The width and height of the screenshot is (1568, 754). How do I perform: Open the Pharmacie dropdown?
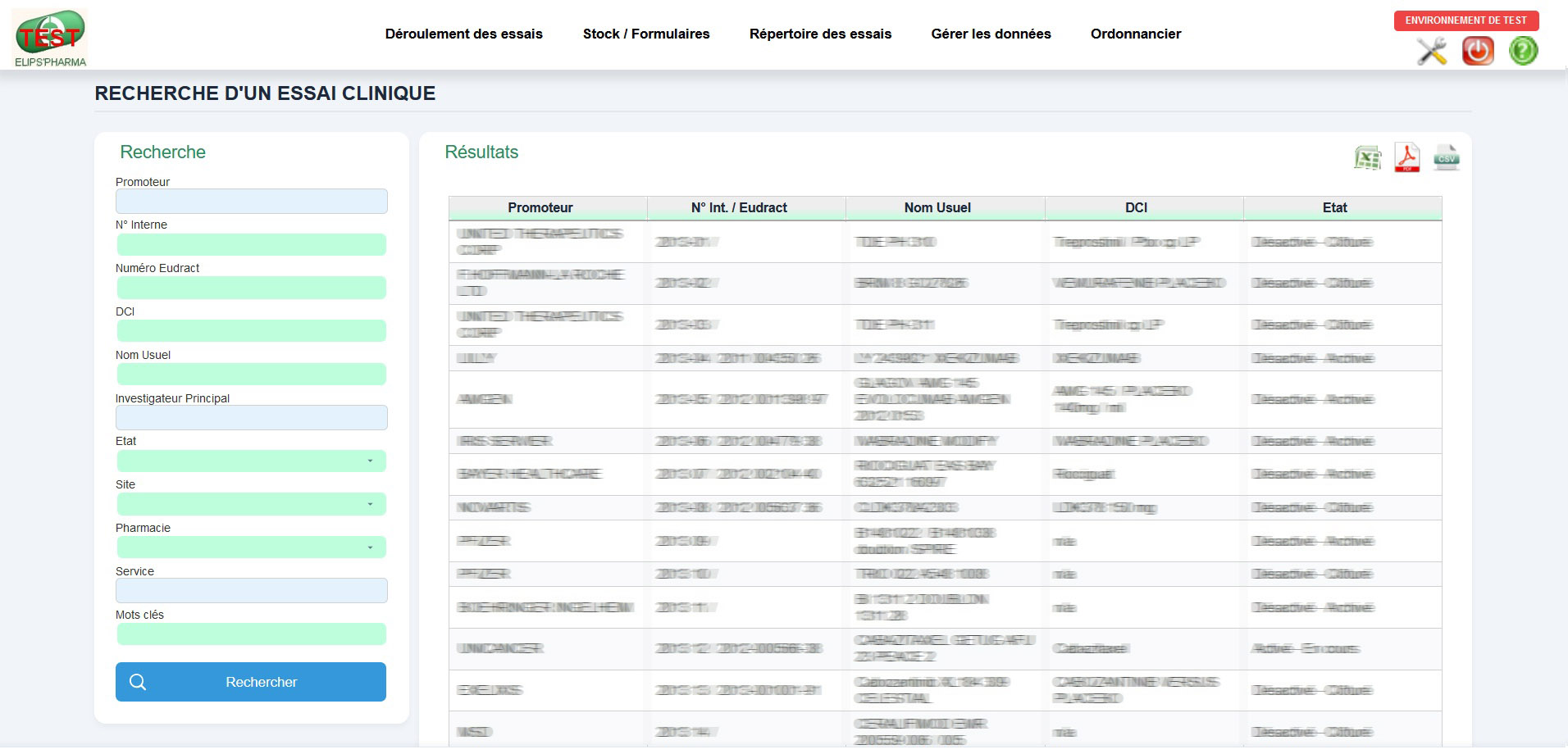(x=251, y=547)
